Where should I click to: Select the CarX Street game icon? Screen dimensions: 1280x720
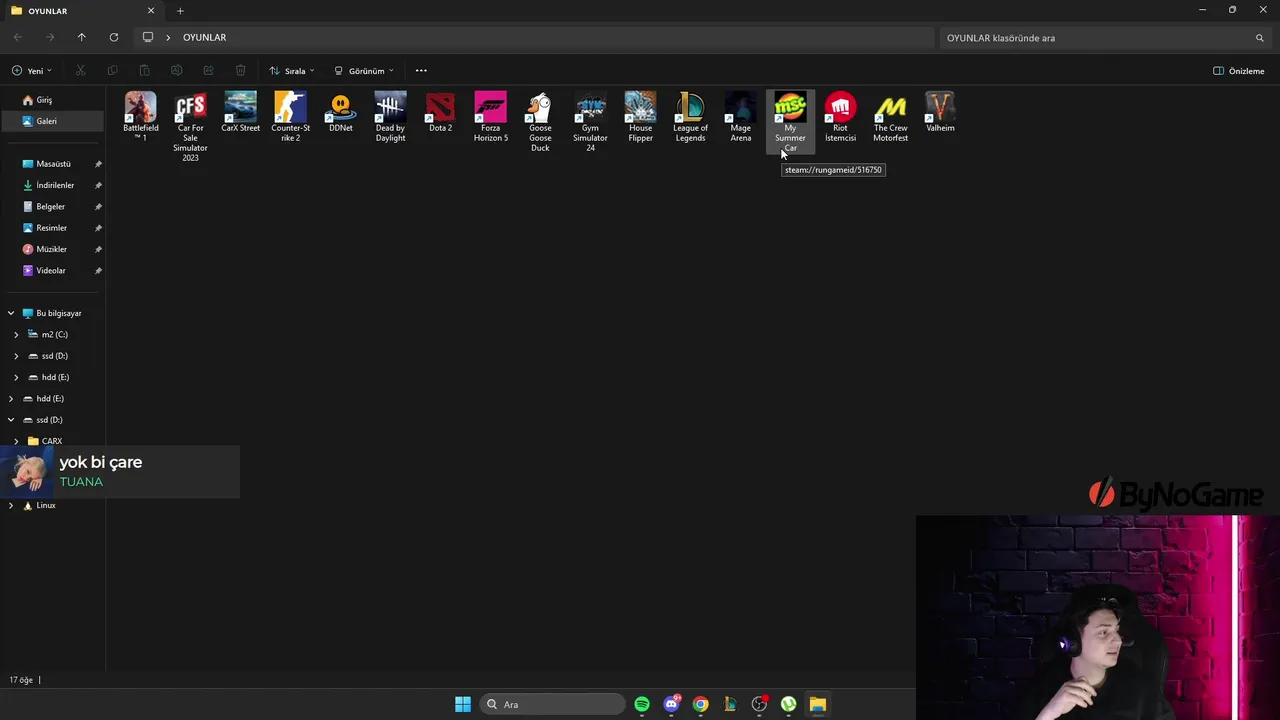tap(240, 112)
